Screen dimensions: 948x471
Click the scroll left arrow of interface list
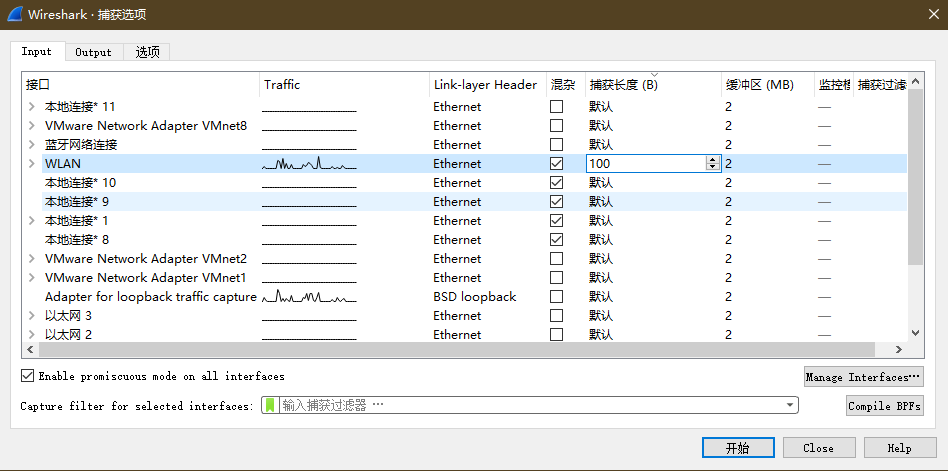point(30,349)
